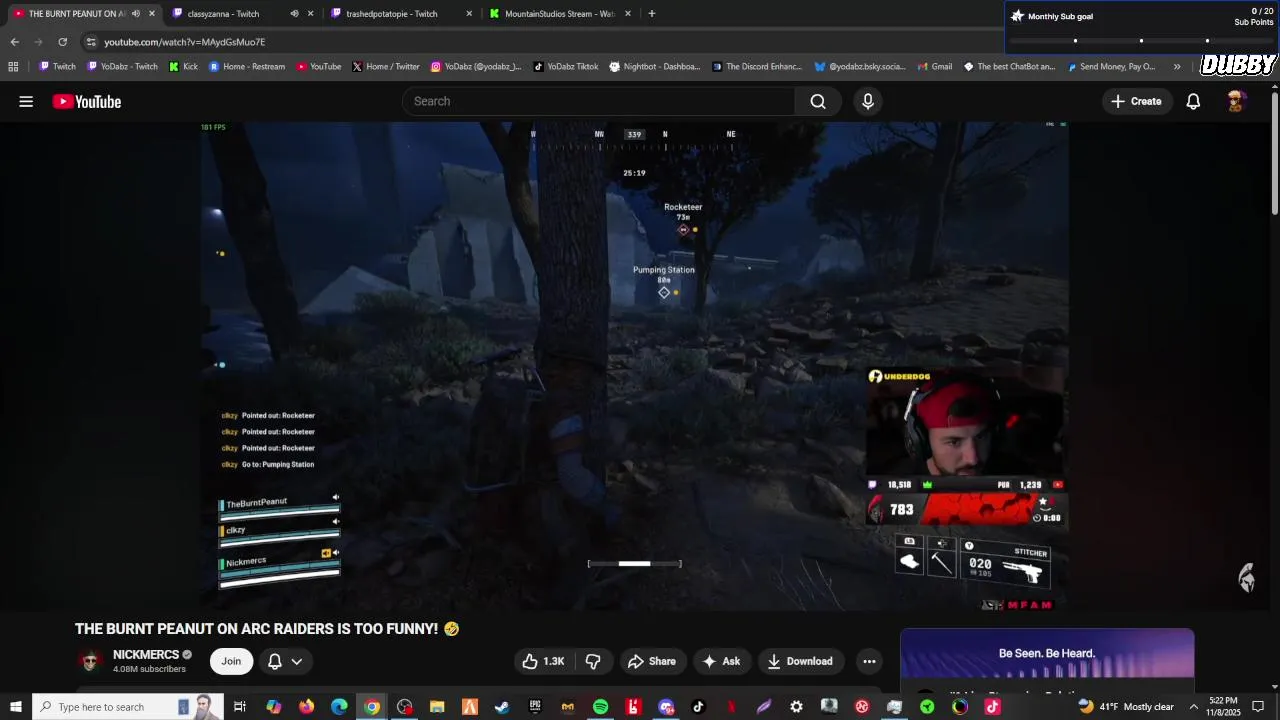This screenshot has height=720, width=1280.
Task: Focus the Chrome address bar URL
Action: 185,42
